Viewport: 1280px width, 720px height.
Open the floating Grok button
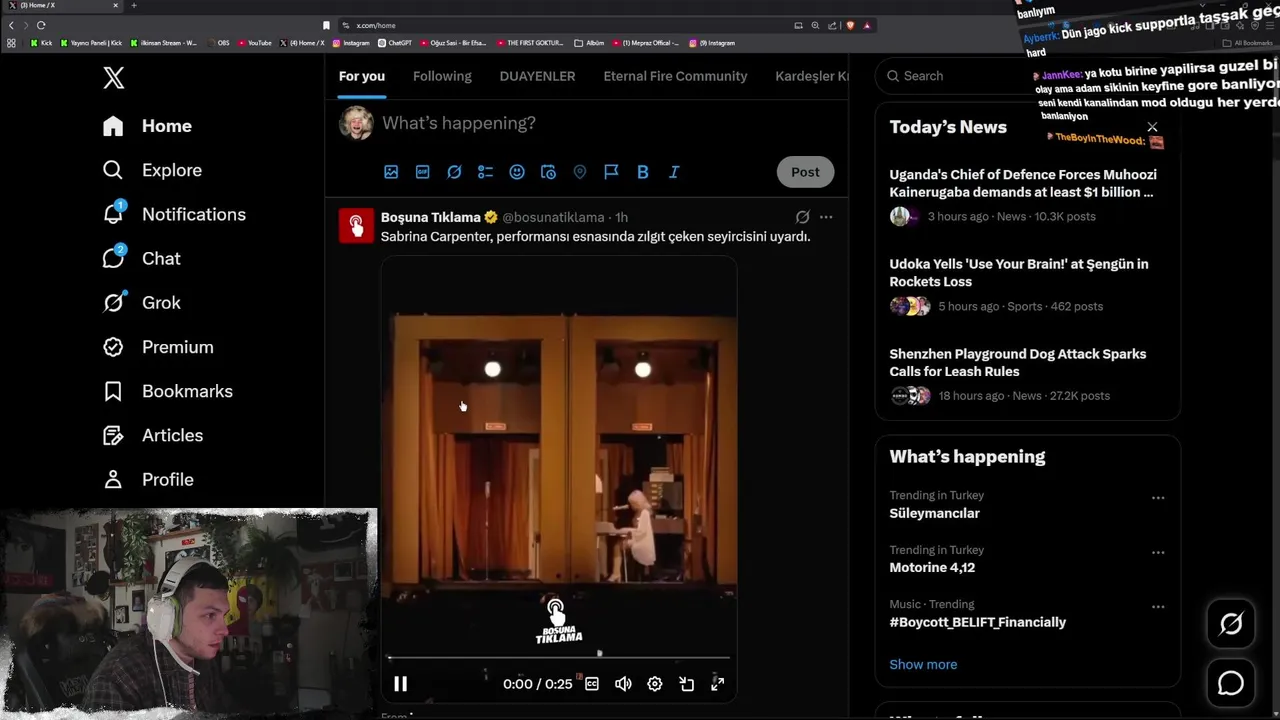click(x=1231, y=624)
